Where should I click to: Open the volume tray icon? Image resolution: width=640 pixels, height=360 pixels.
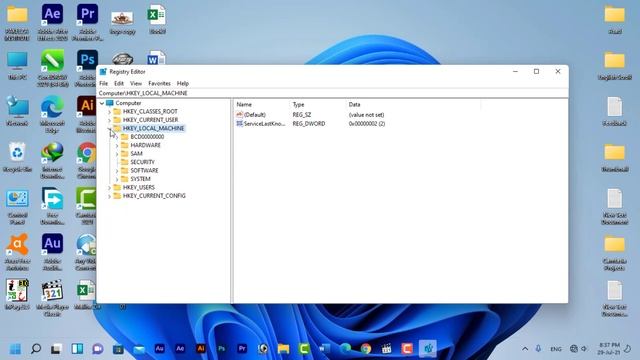click(x=584, y=349)
